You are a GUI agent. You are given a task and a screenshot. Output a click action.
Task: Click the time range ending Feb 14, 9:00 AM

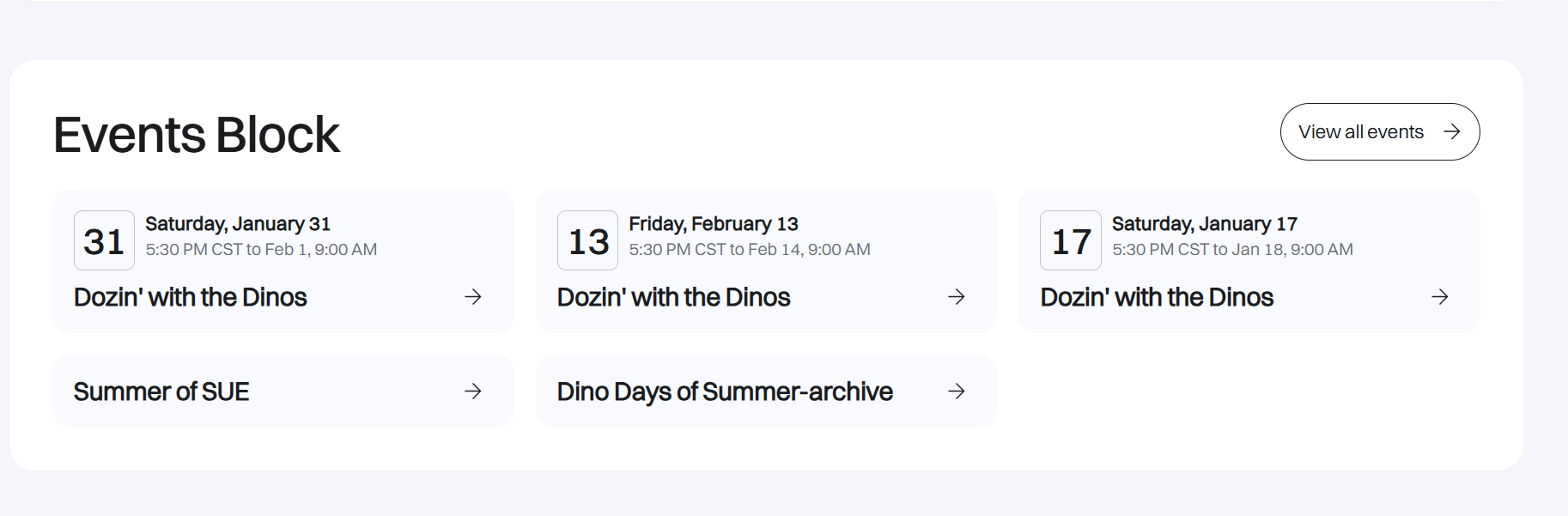pyautogui.click(x=750, y=250)
